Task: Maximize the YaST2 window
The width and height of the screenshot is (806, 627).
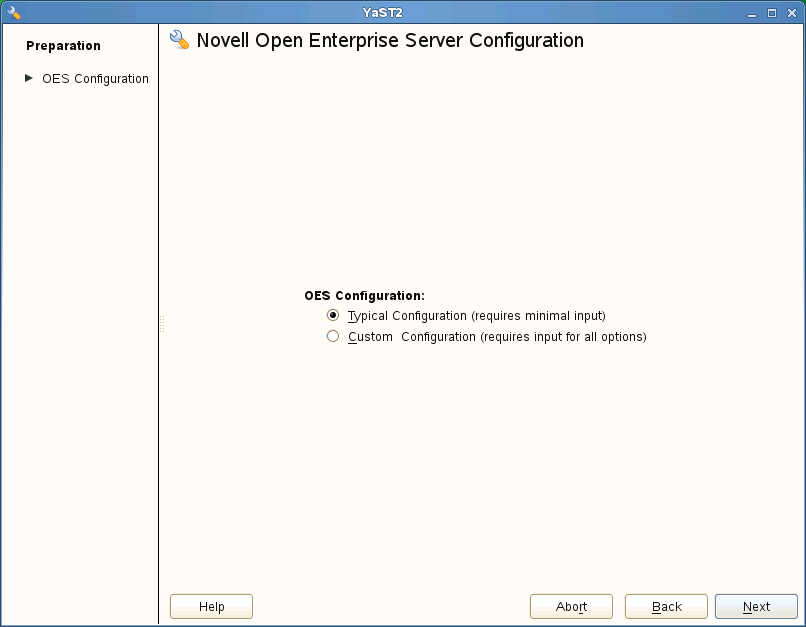Action: tap(772, 13)
